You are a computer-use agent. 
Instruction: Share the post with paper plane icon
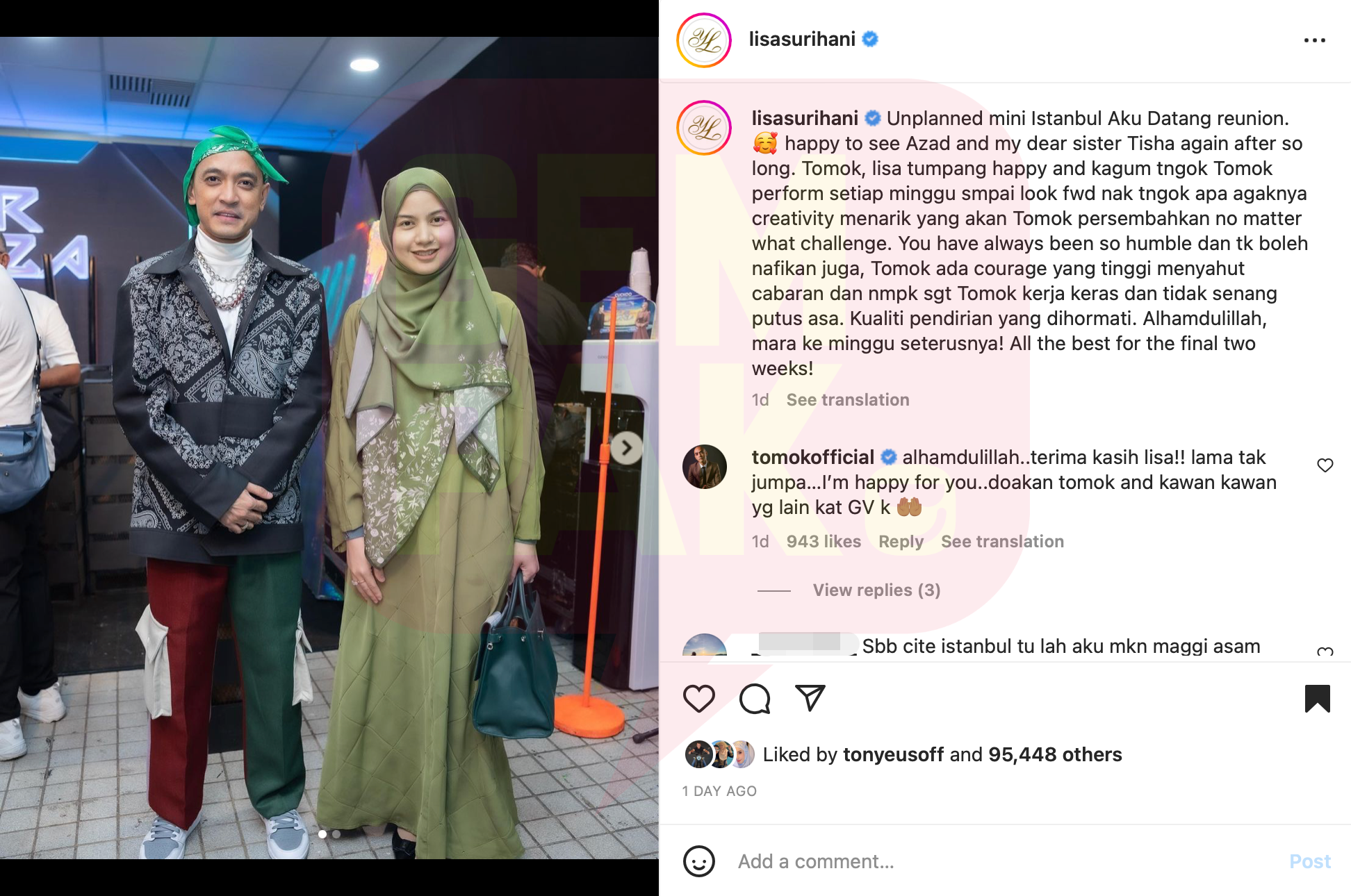point(810,697)
